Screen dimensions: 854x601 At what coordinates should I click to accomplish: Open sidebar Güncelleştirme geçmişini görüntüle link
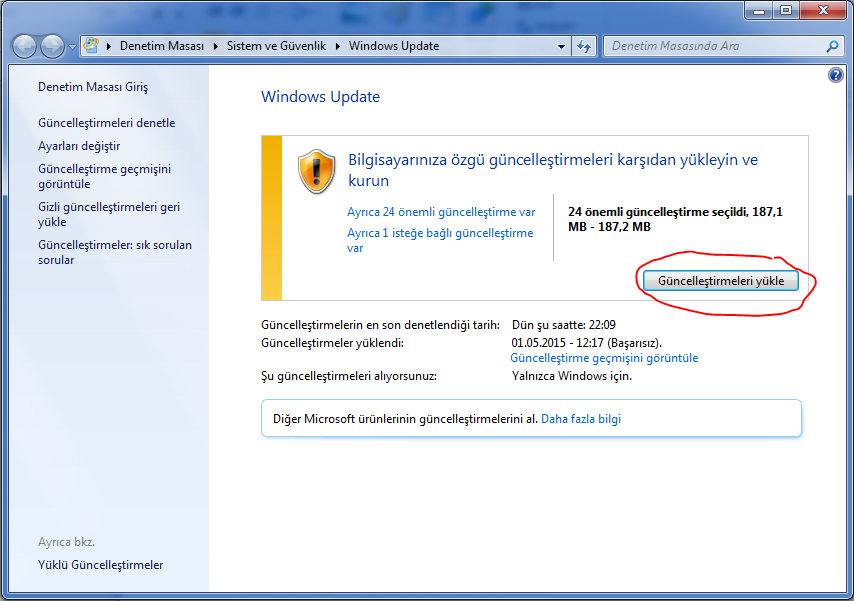pyautogui.click(x=105, y=176)
